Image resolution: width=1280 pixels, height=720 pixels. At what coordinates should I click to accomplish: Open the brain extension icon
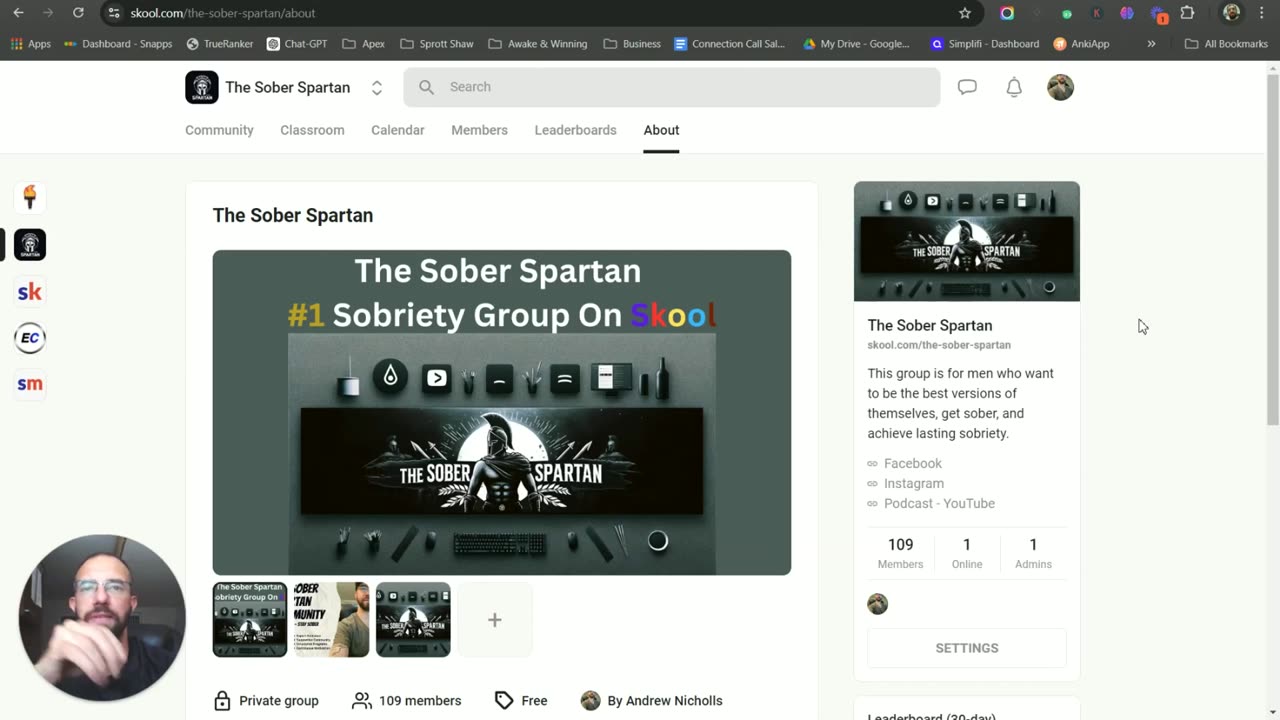(1127, 13)
